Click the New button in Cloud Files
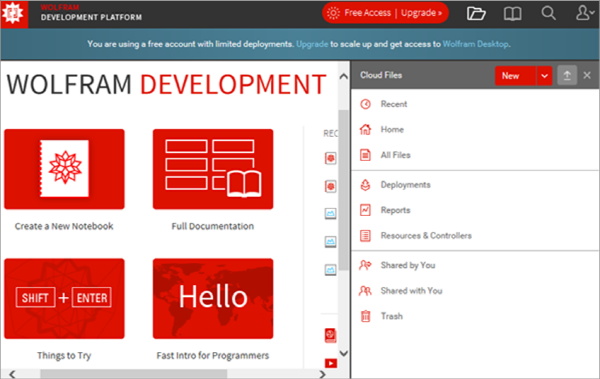600x379 pixels. pyautogui.click(x=515, y=76)
